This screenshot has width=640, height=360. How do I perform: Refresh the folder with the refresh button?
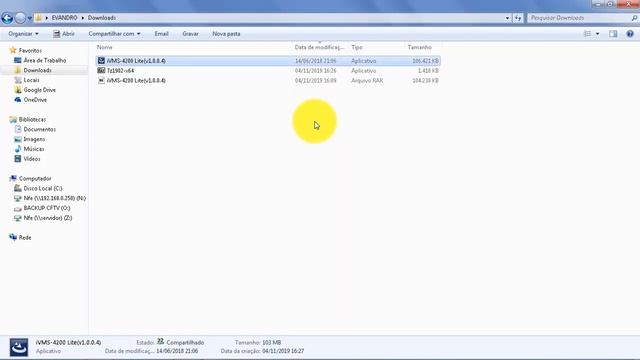tap(518, 18)
